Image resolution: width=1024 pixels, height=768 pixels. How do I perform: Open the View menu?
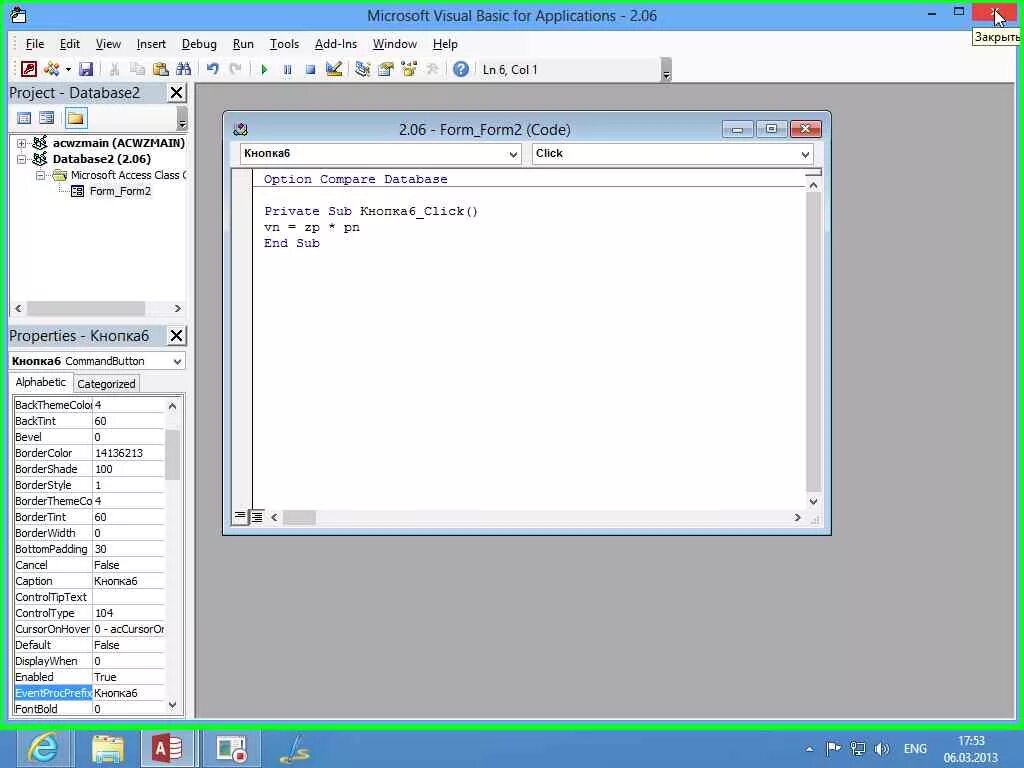(x=108, y=44)
